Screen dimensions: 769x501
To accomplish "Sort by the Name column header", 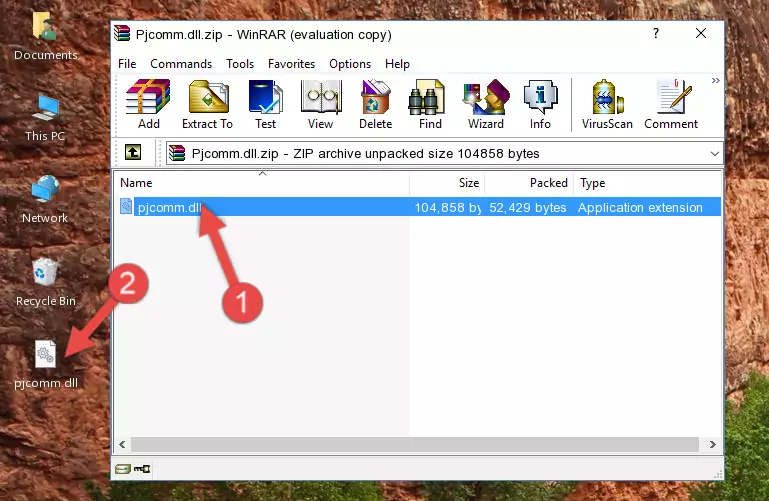I will [x=262, y=183].
